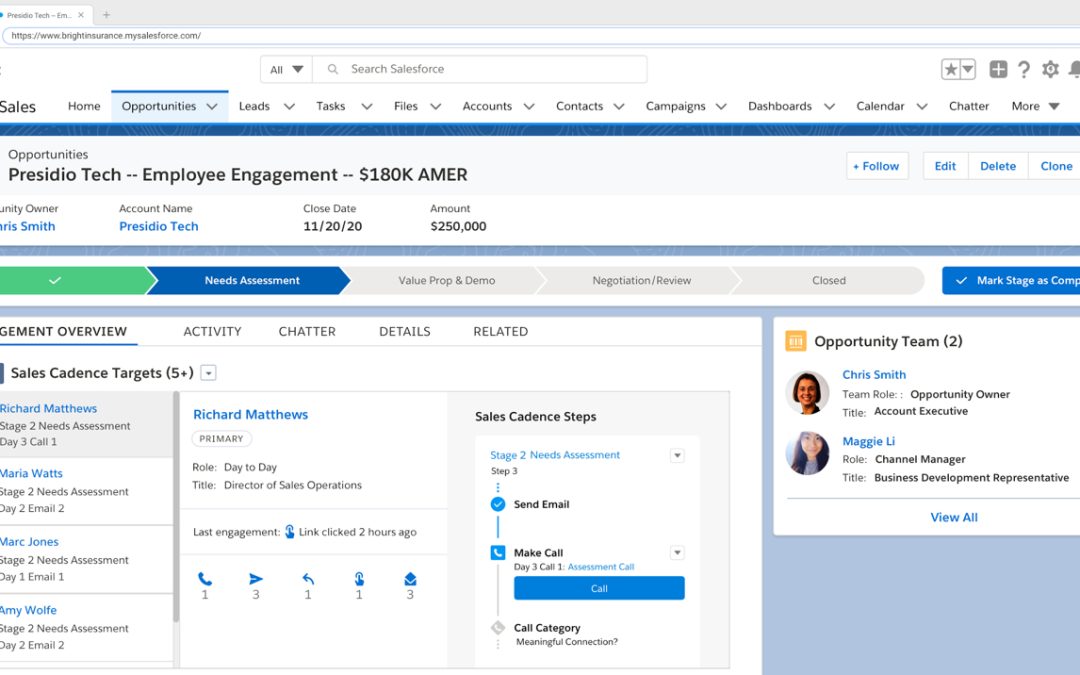
Task: Click the global actions plus icon
Action: 998,69
